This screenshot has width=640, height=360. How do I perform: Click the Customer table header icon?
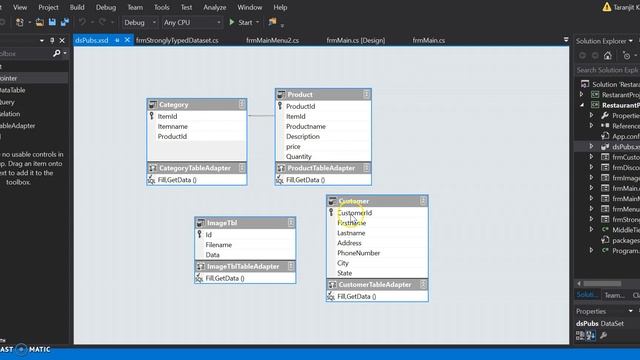click(x=332, y=201)
